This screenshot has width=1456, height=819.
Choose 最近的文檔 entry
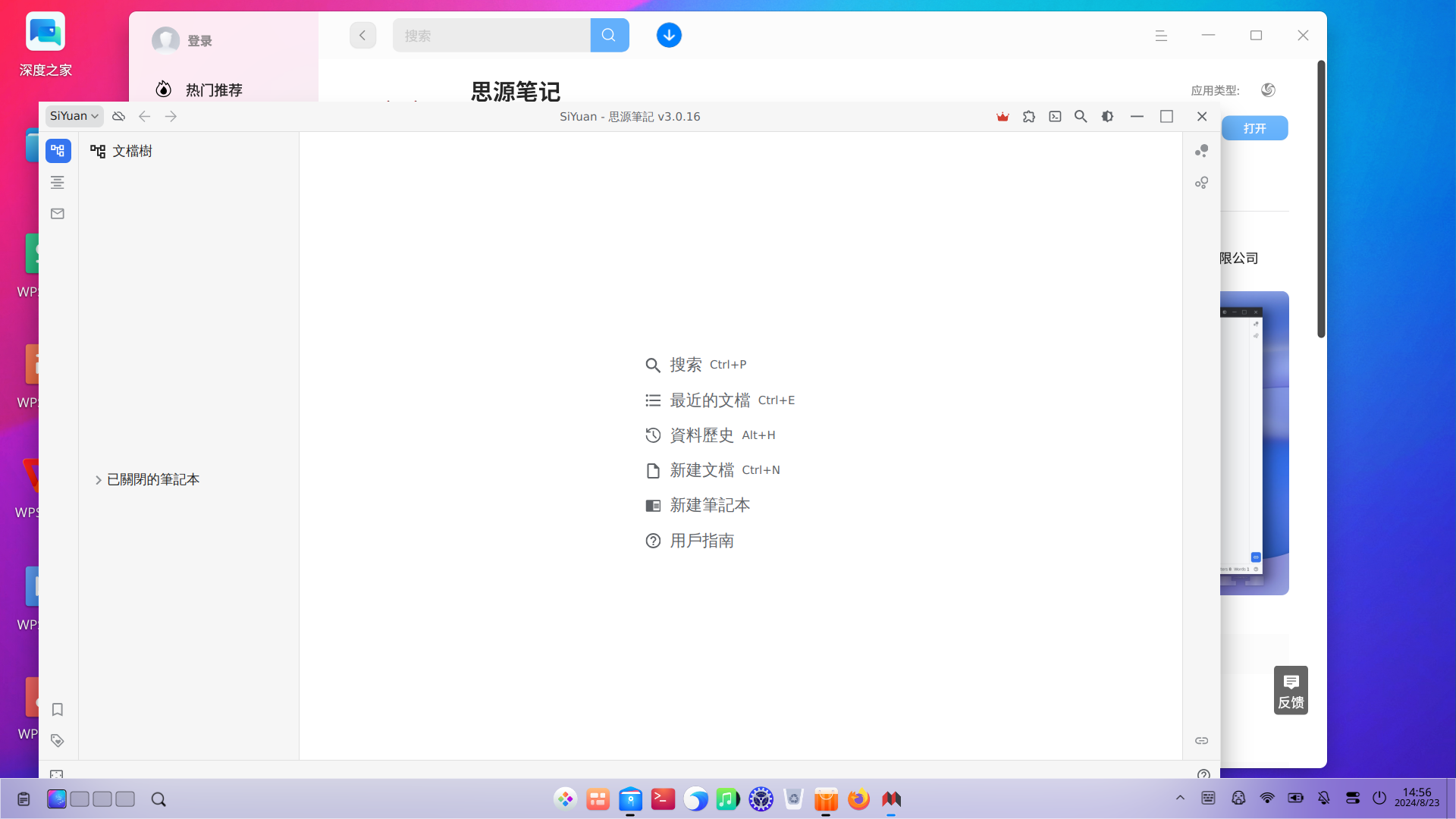[720, 400]
